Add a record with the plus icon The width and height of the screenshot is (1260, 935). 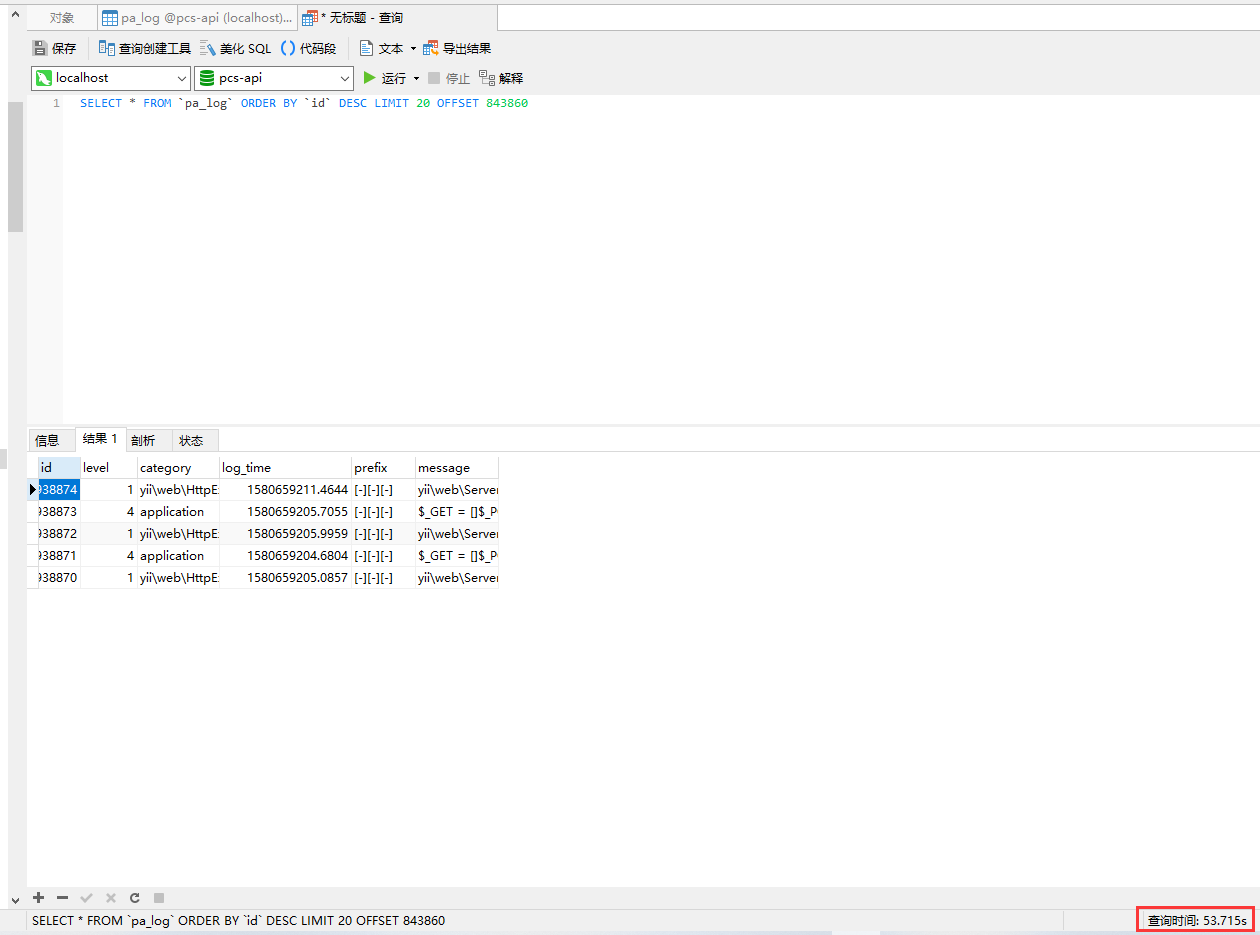point(39,898)
